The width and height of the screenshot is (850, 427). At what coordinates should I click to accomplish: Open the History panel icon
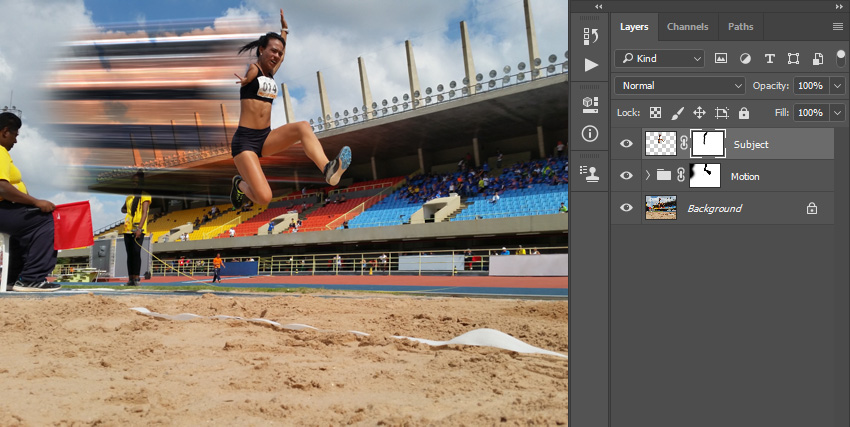coord(590,36)
